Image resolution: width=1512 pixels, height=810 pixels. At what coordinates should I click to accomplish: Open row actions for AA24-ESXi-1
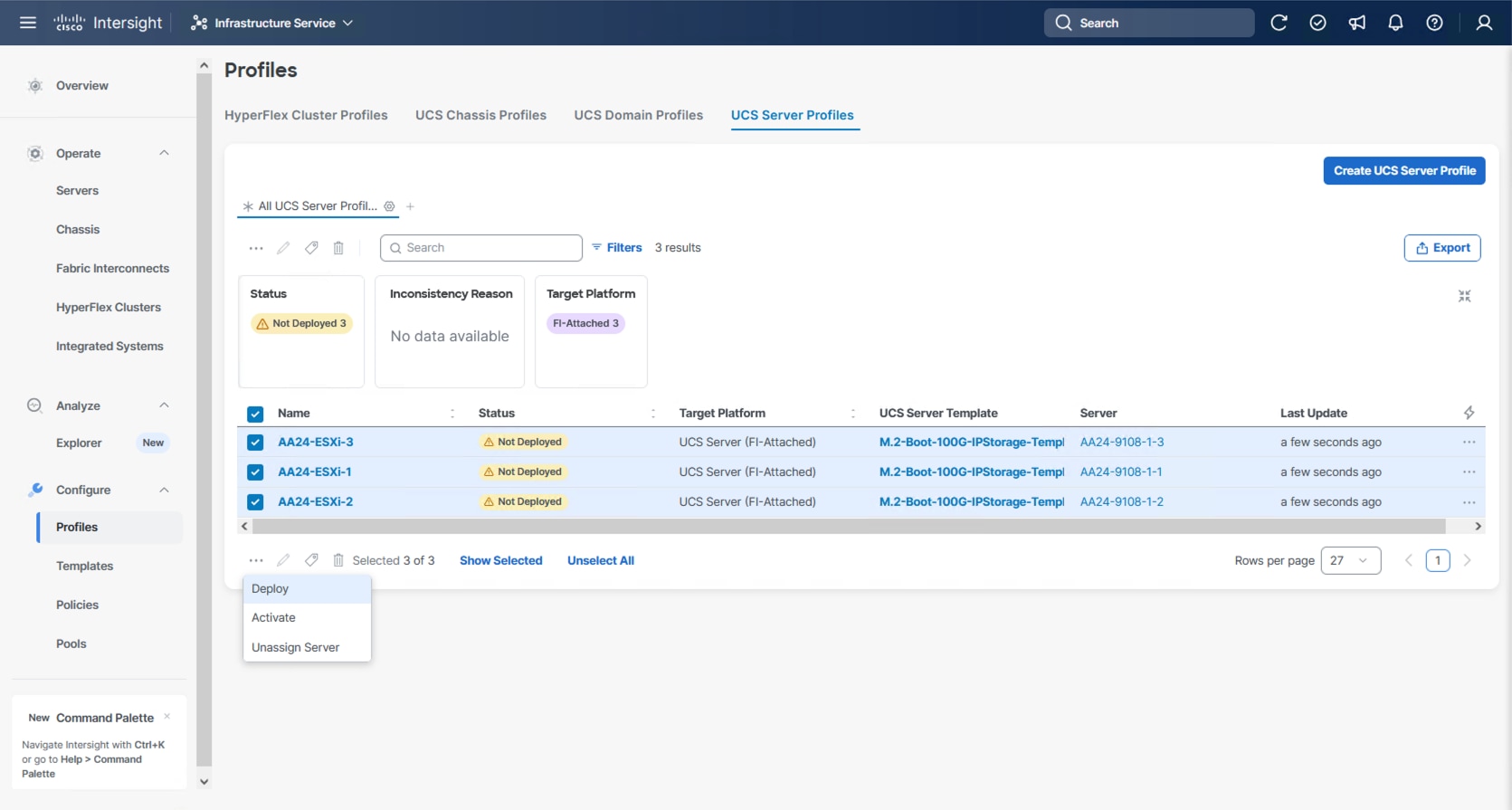[x=1469, y=472]
